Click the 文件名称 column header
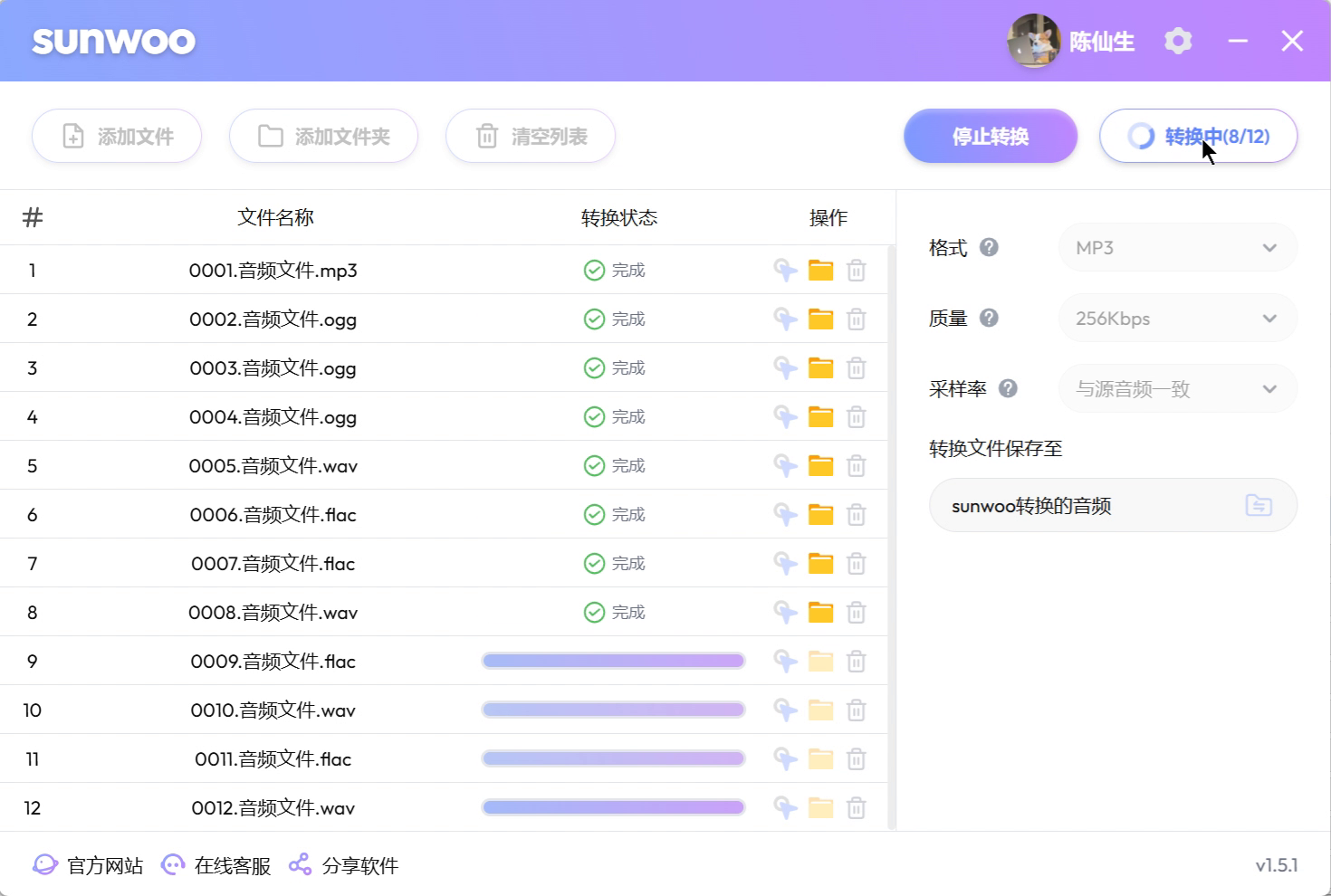 (275, 217)
